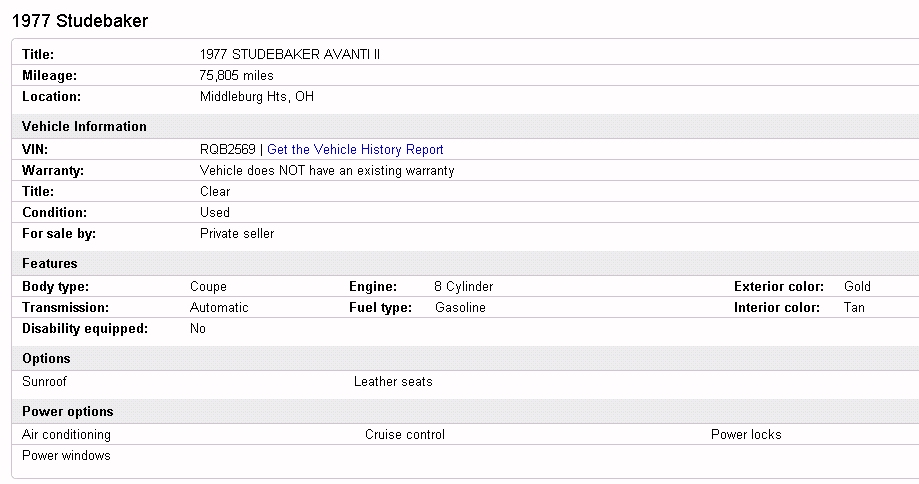Click the Leather seats option
Viewport: 919px width, 484px height.
[x=393, y=382]
